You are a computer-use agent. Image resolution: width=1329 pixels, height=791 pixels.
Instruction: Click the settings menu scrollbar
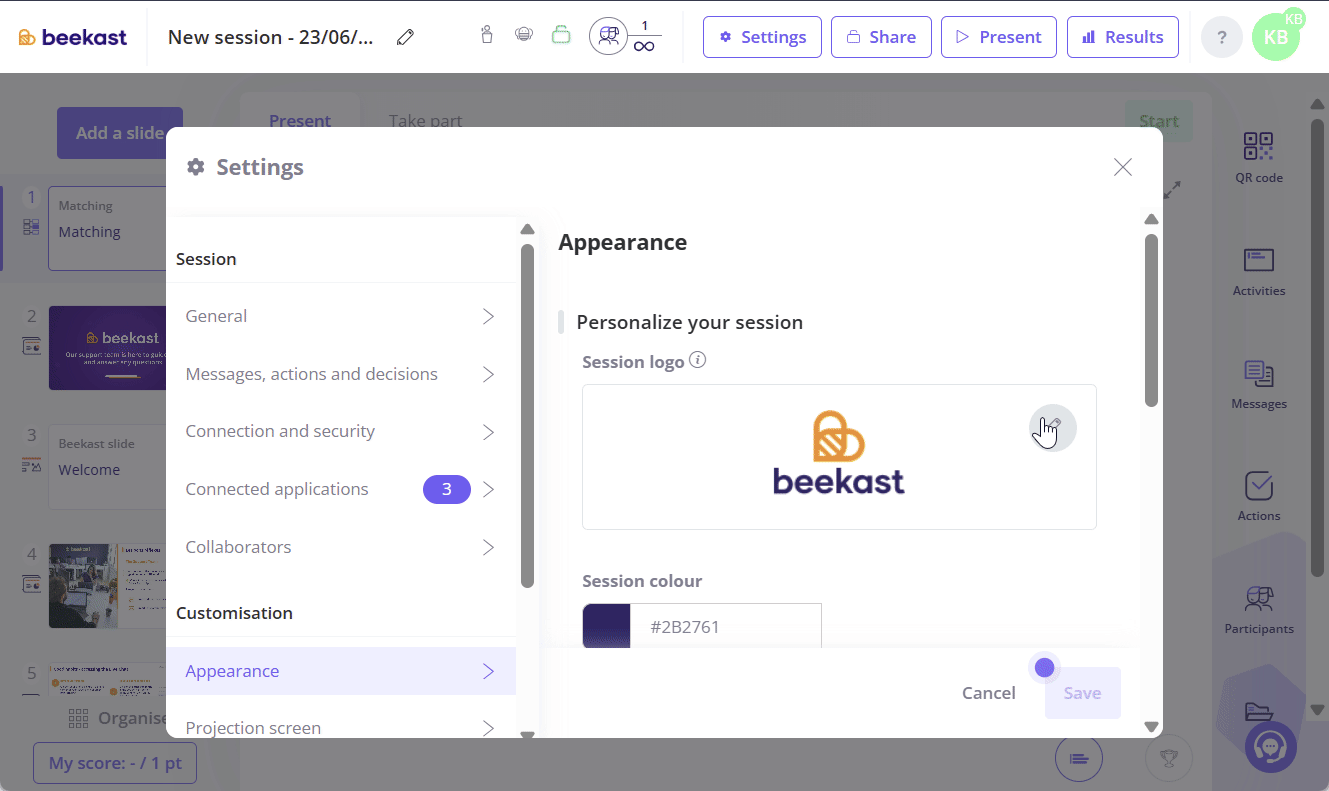click(528, 415)
